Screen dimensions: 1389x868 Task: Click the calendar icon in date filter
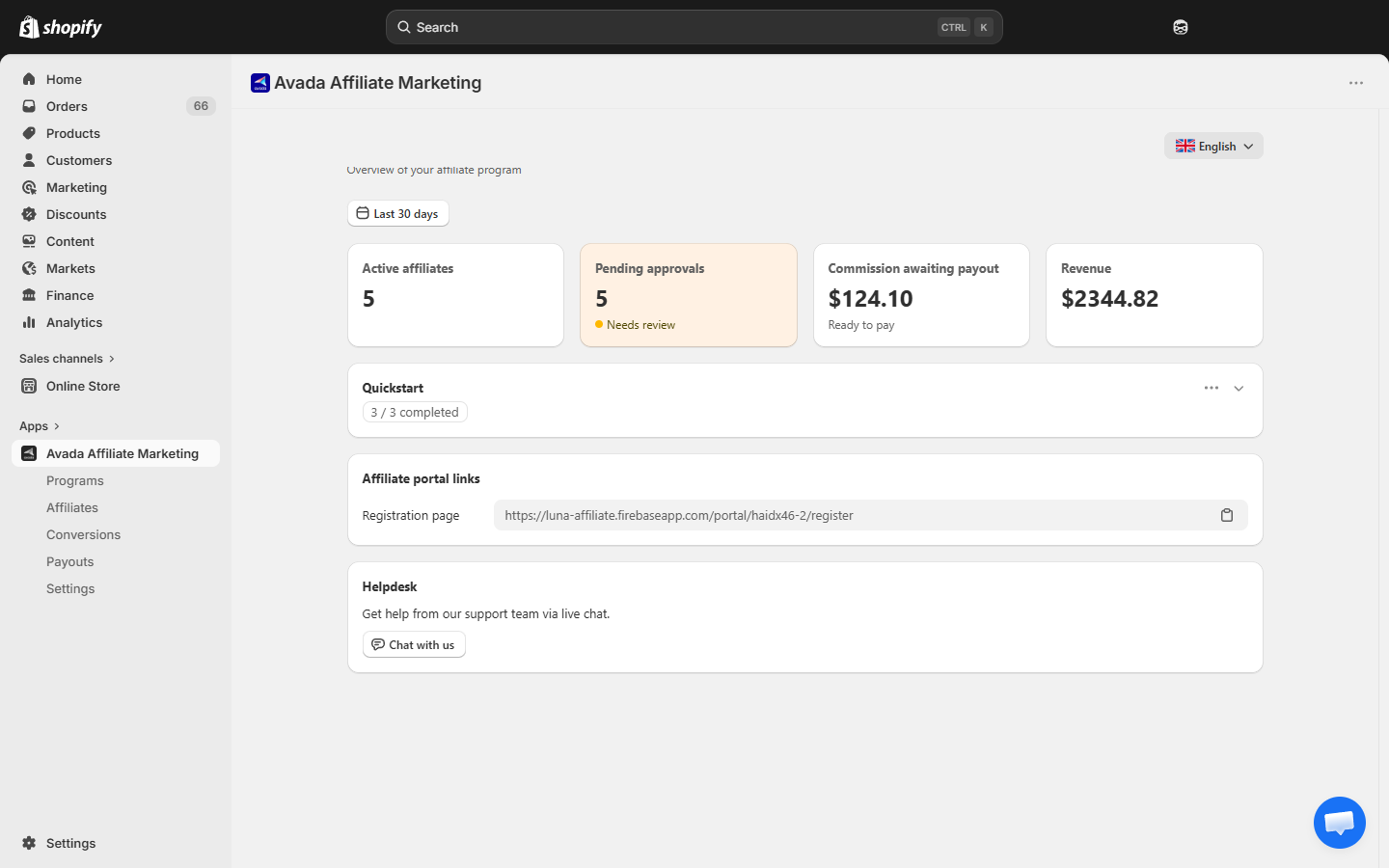(363, 213)
